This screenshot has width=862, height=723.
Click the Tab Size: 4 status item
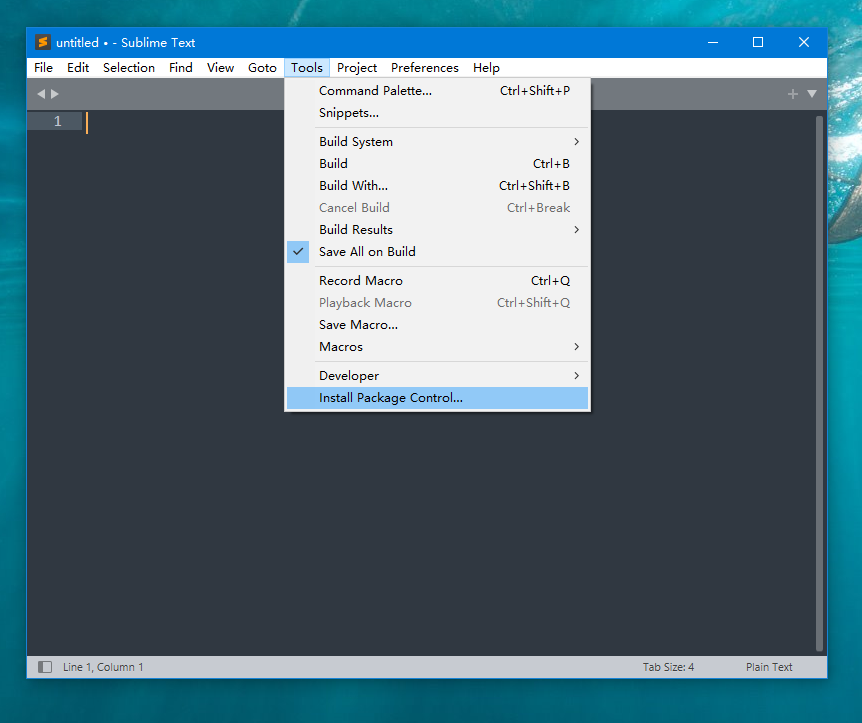(x=668, y=667)
